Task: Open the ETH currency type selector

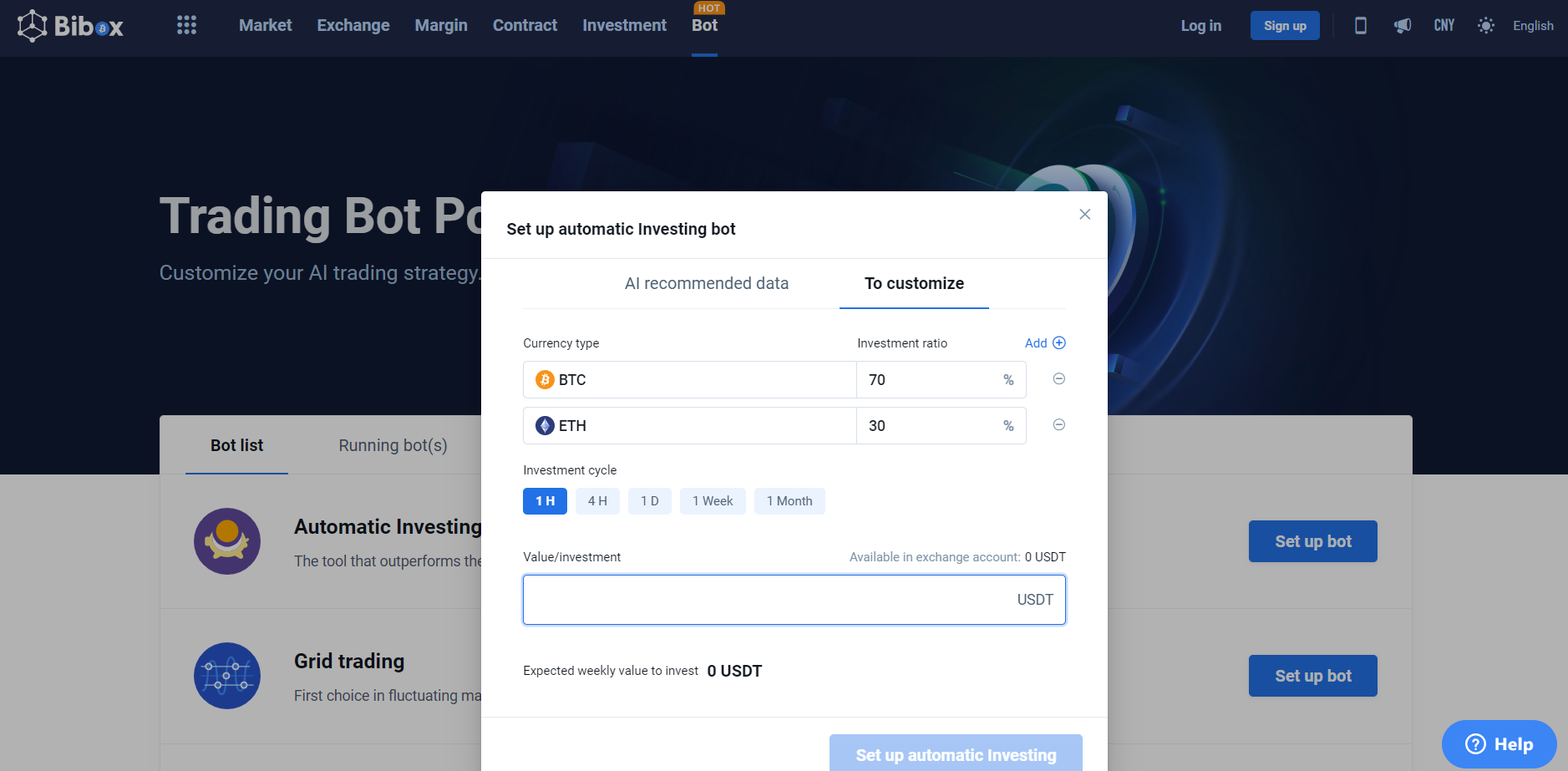Action: click(689, 426)
